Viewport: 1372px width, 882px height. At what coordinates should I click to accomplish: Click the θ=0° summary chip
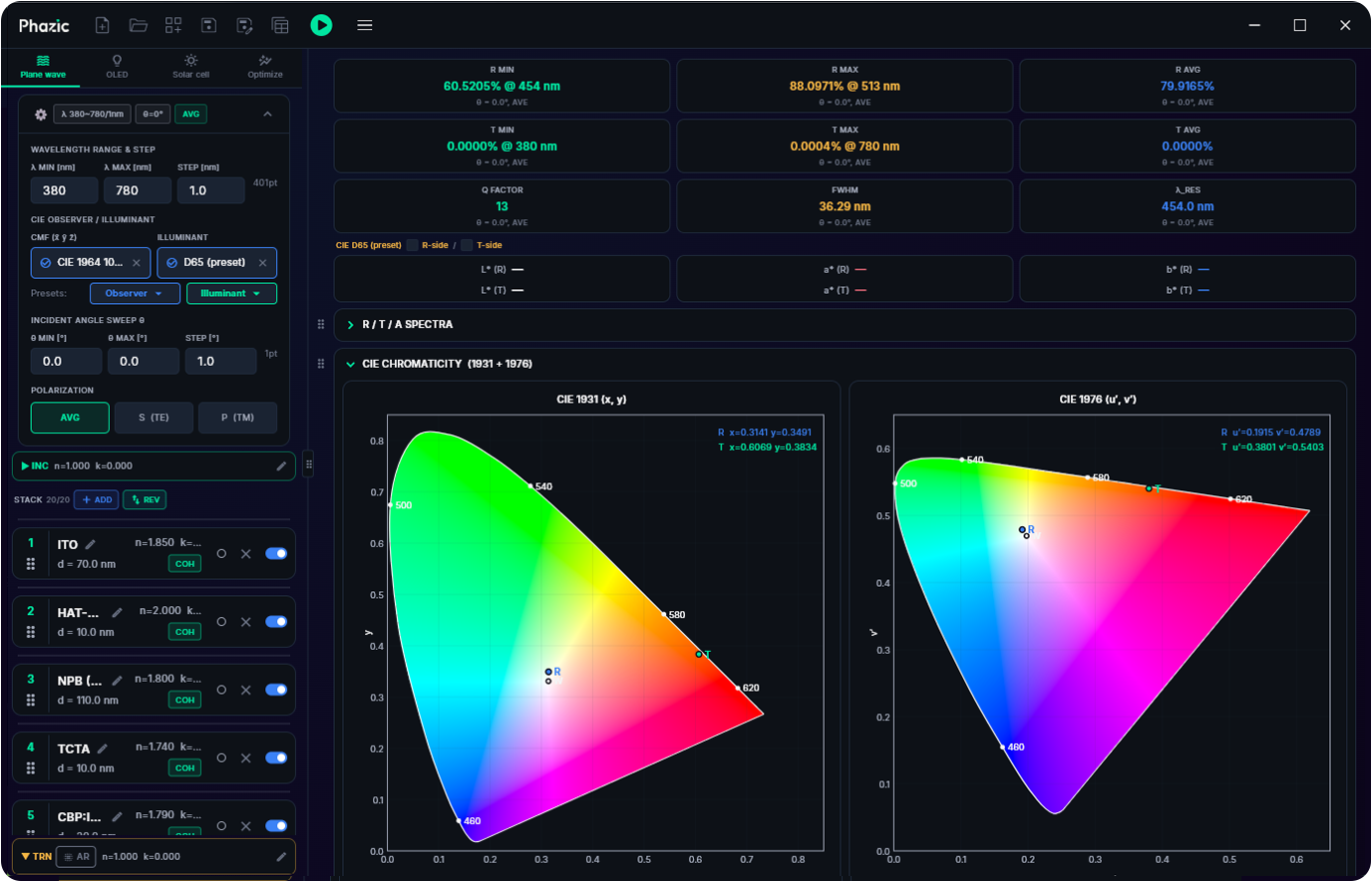[153, 115]
